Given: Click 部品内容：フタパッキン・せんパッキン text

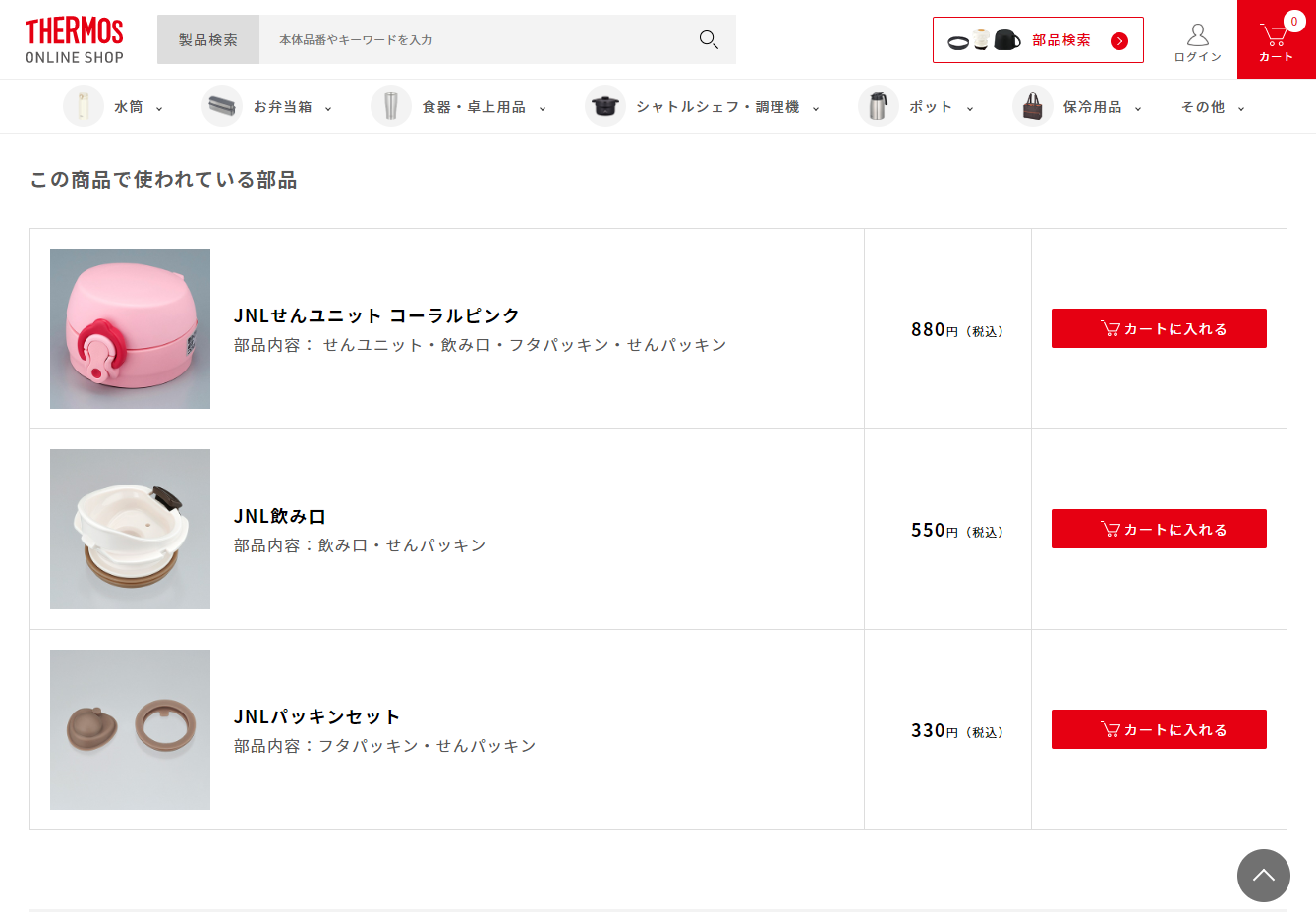Looking at the screenshot, I should coord(385,746).
